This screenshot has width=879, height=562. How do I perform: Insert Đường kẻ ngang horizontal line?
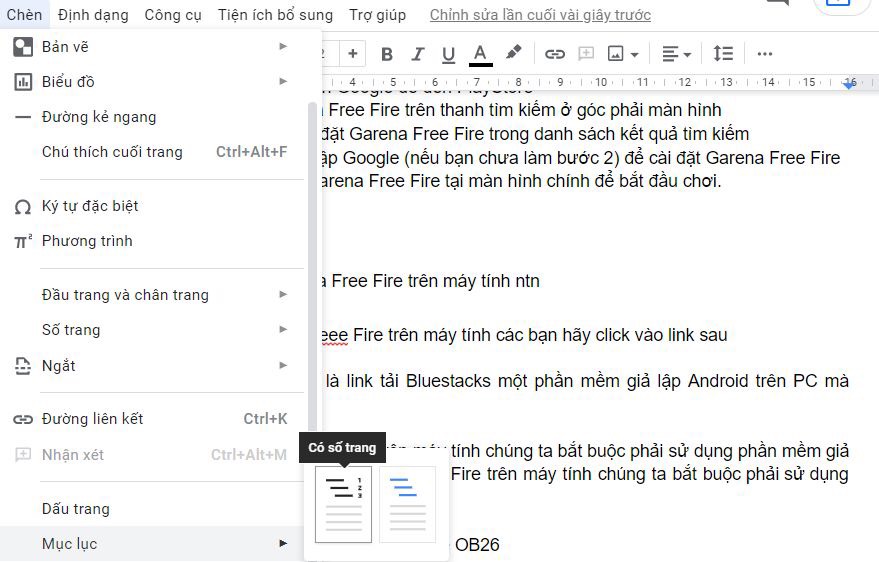click(x=152, y=117)
